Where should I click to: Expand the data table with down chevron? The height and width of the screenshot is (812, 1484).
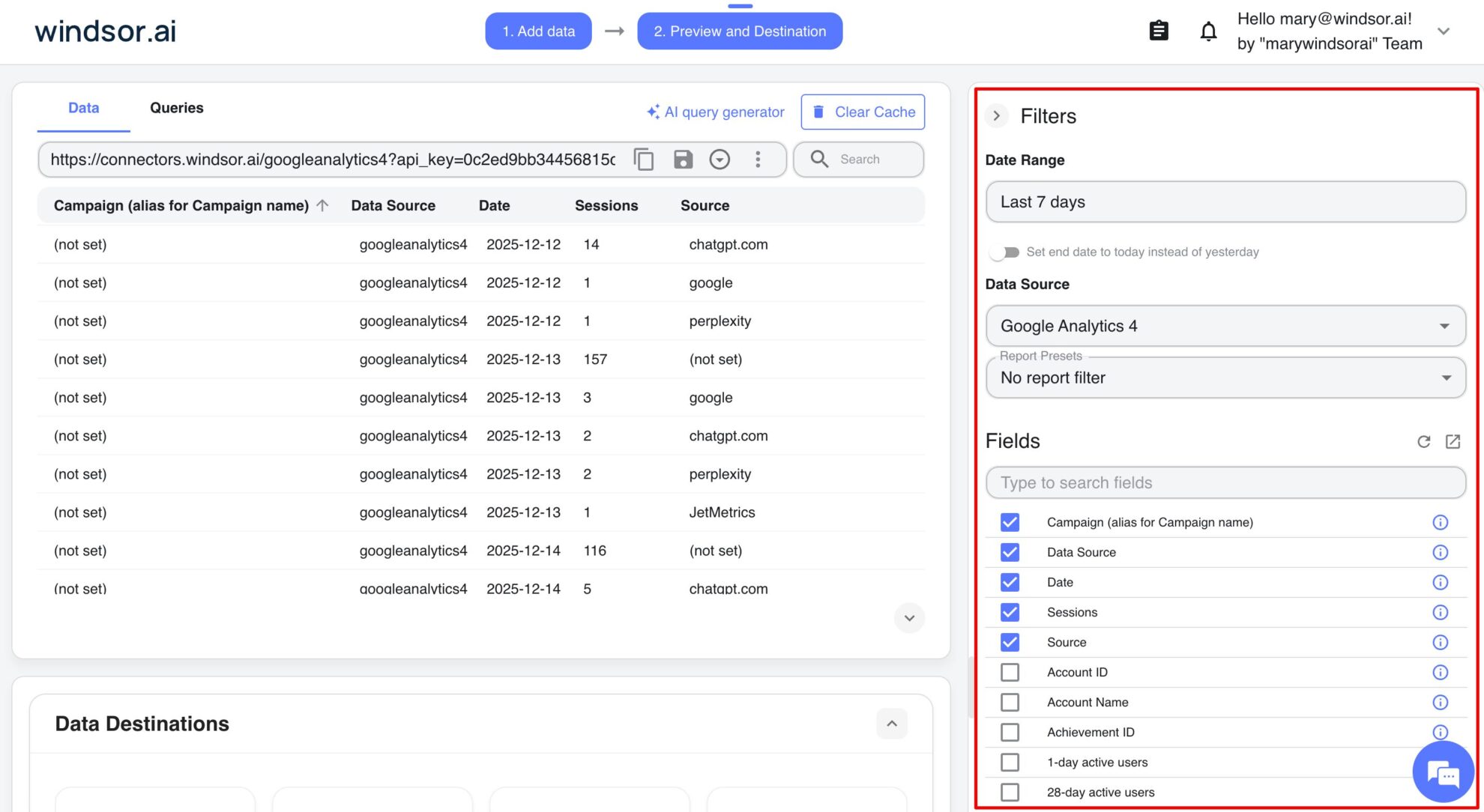point(909,618)
